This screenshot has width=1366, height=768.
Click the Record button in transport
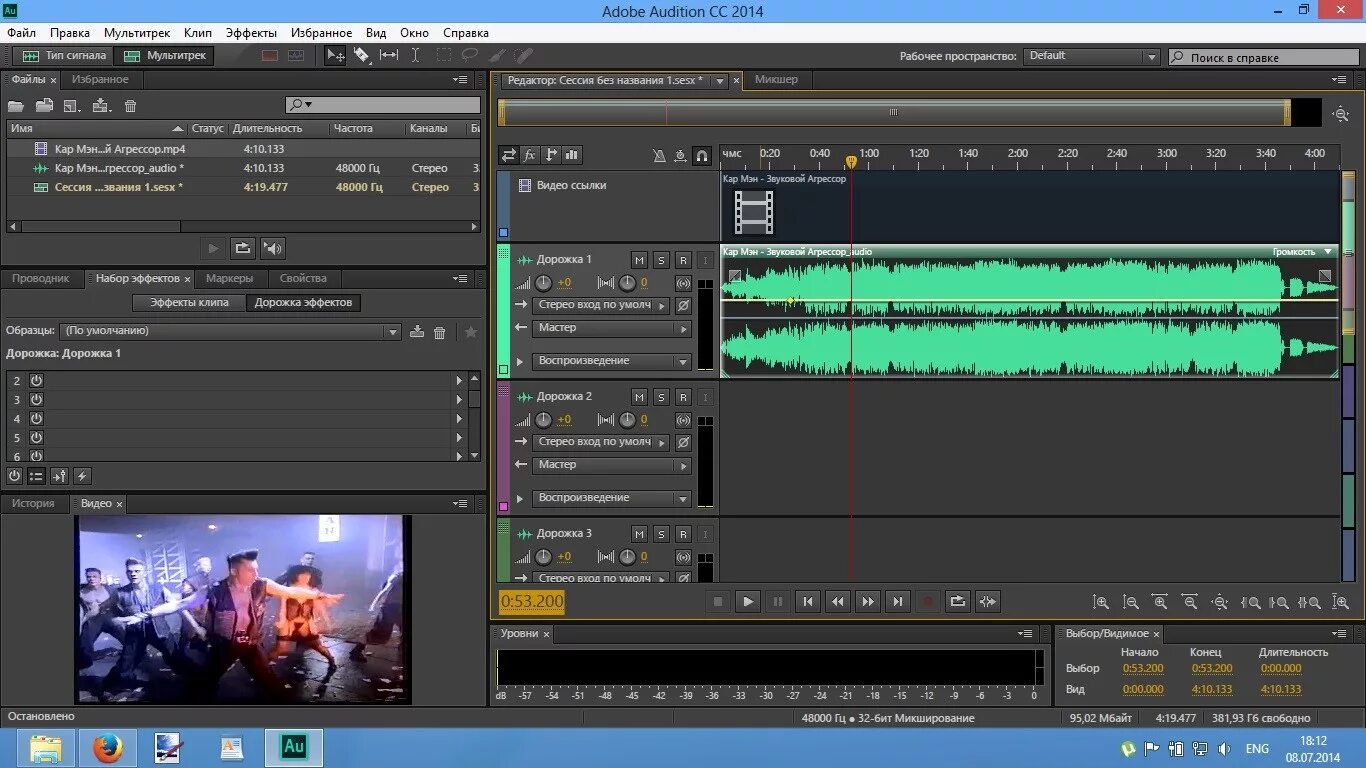pos(927,601)
